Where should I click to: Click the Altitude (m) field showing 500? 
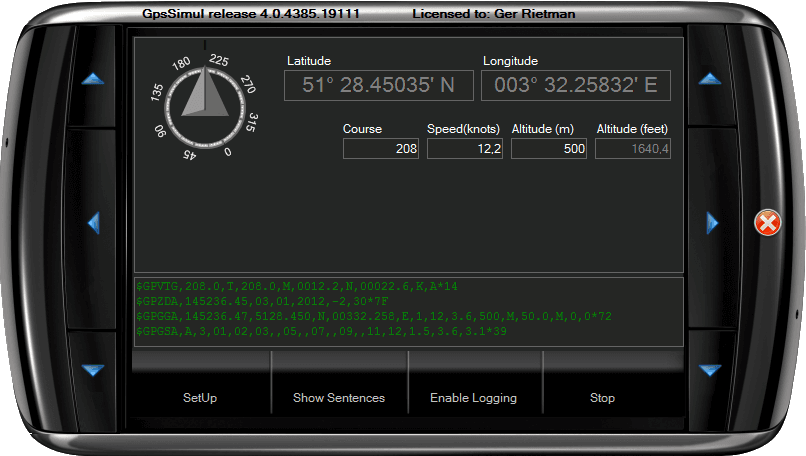pyautogui.click(x=549, y=149)
